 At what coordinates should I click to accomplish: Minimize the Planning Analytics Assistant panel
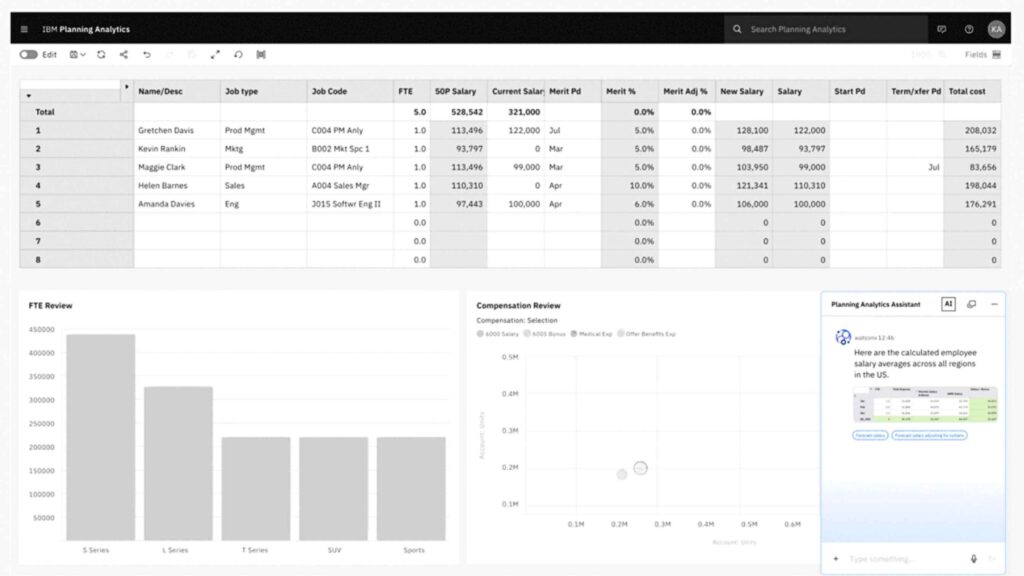pos(995,304)
